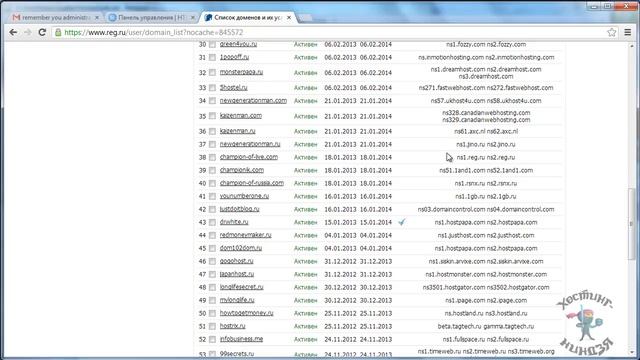Open the Chrome menu icon
The width and height of the screenshot is (640, 360).
click(628, 32)
